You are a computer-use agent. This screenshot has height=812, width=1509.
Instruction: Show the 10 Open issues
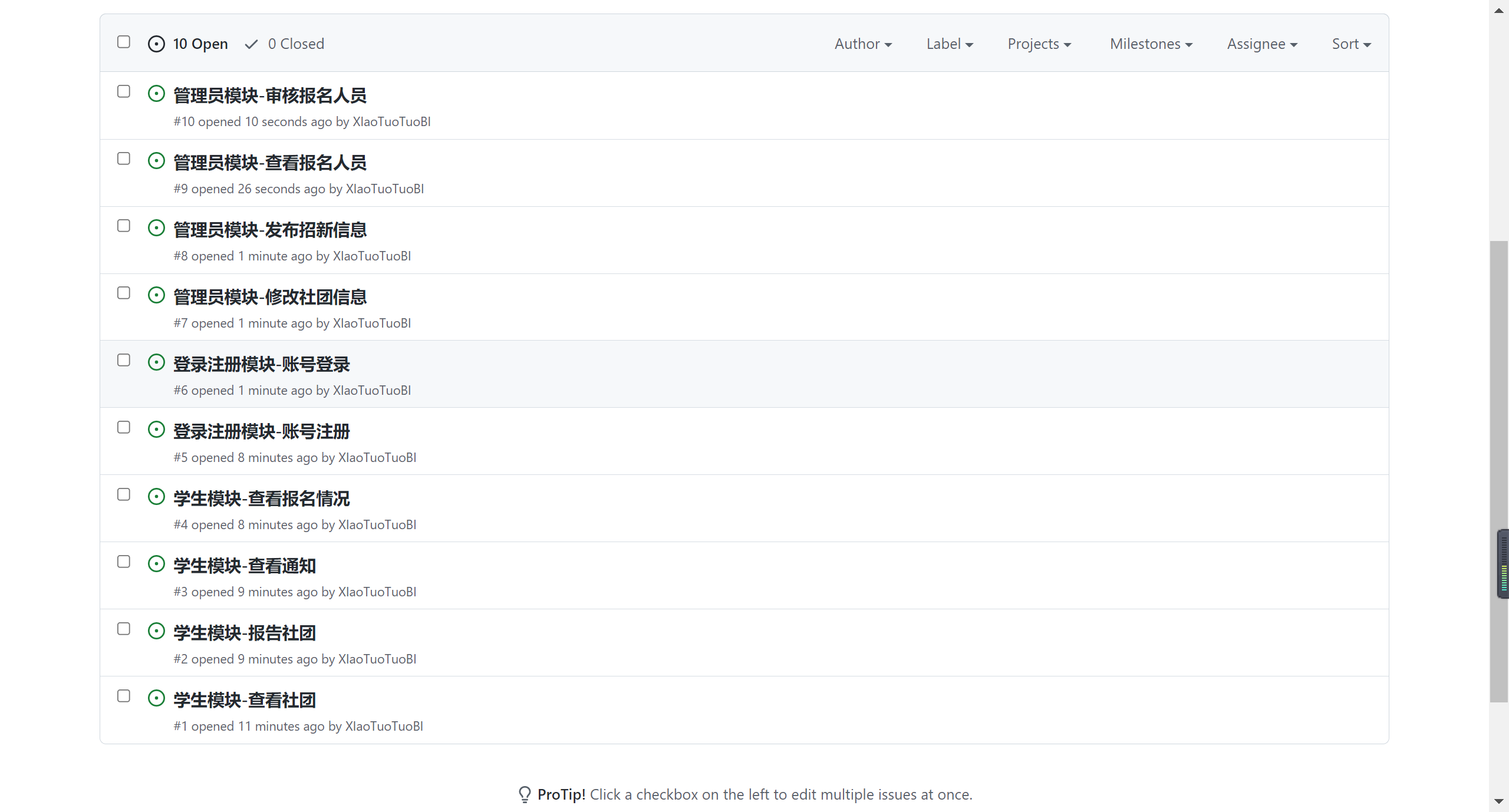(187, 44)
